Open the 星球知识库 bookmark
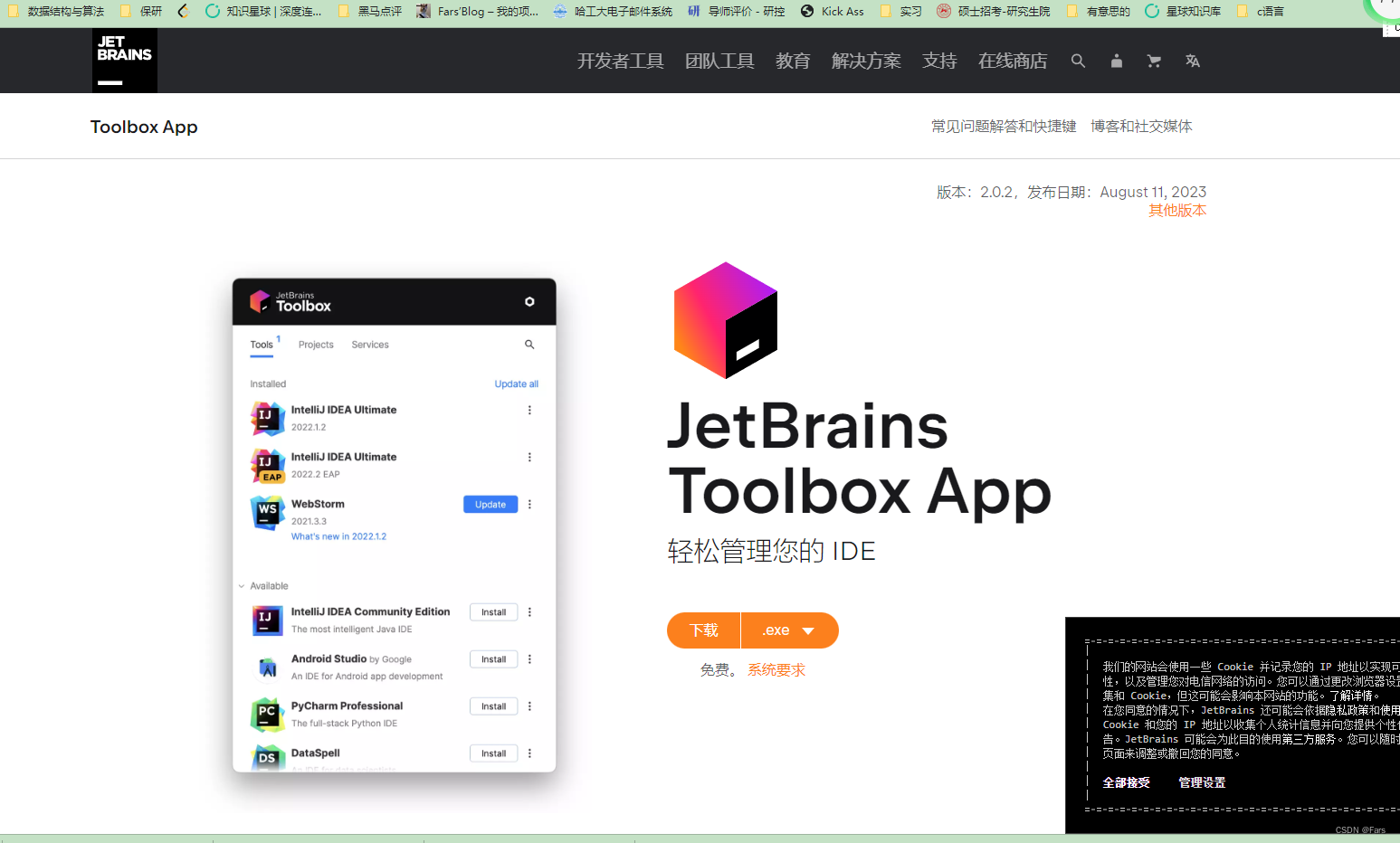 (1183, 11)
